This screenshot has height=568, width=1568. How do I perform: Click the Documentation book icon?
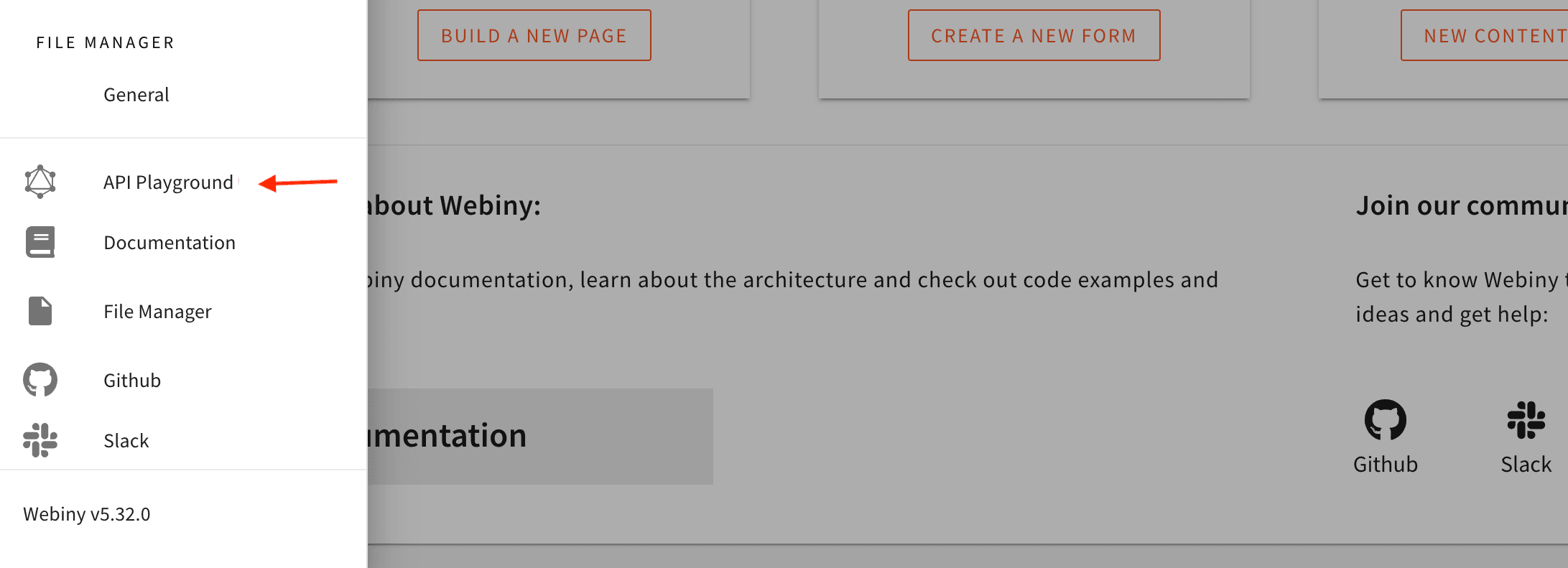pyautogui.click(x=40, y=243)
